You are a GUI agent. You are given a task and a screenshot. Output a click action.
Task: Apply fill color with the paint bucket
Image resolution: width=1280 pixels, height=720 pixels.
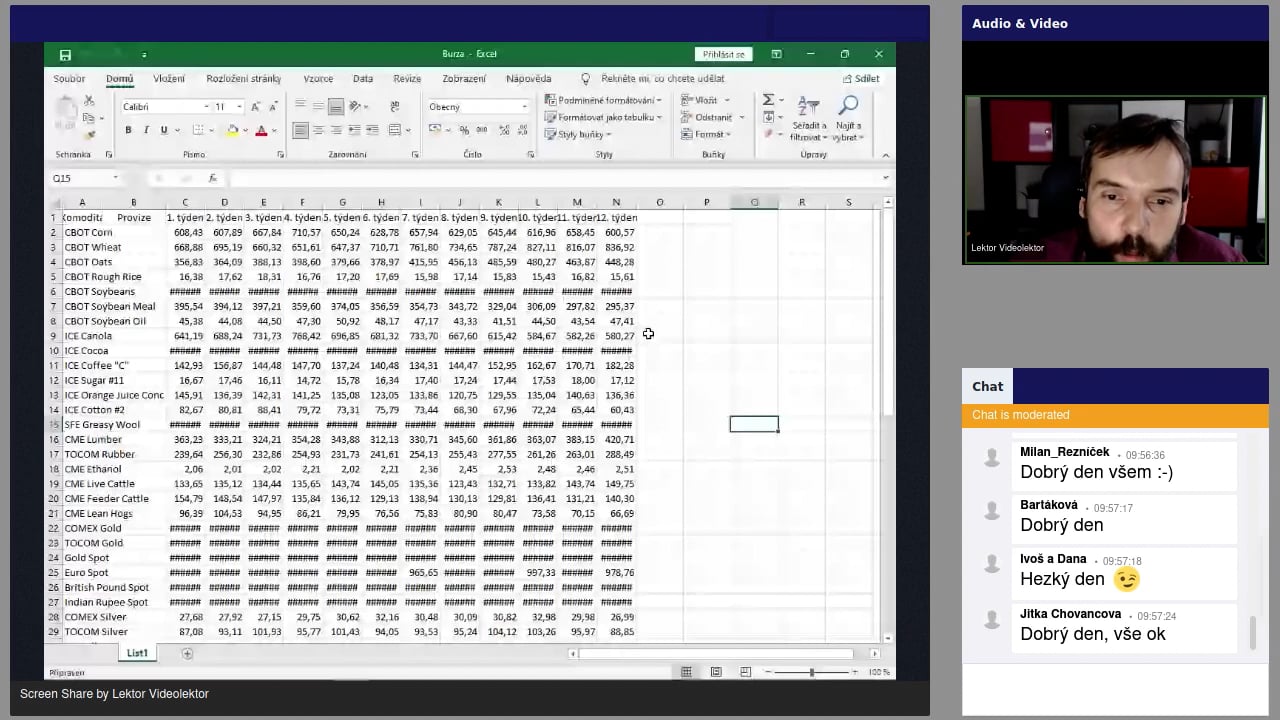point(232,130)
